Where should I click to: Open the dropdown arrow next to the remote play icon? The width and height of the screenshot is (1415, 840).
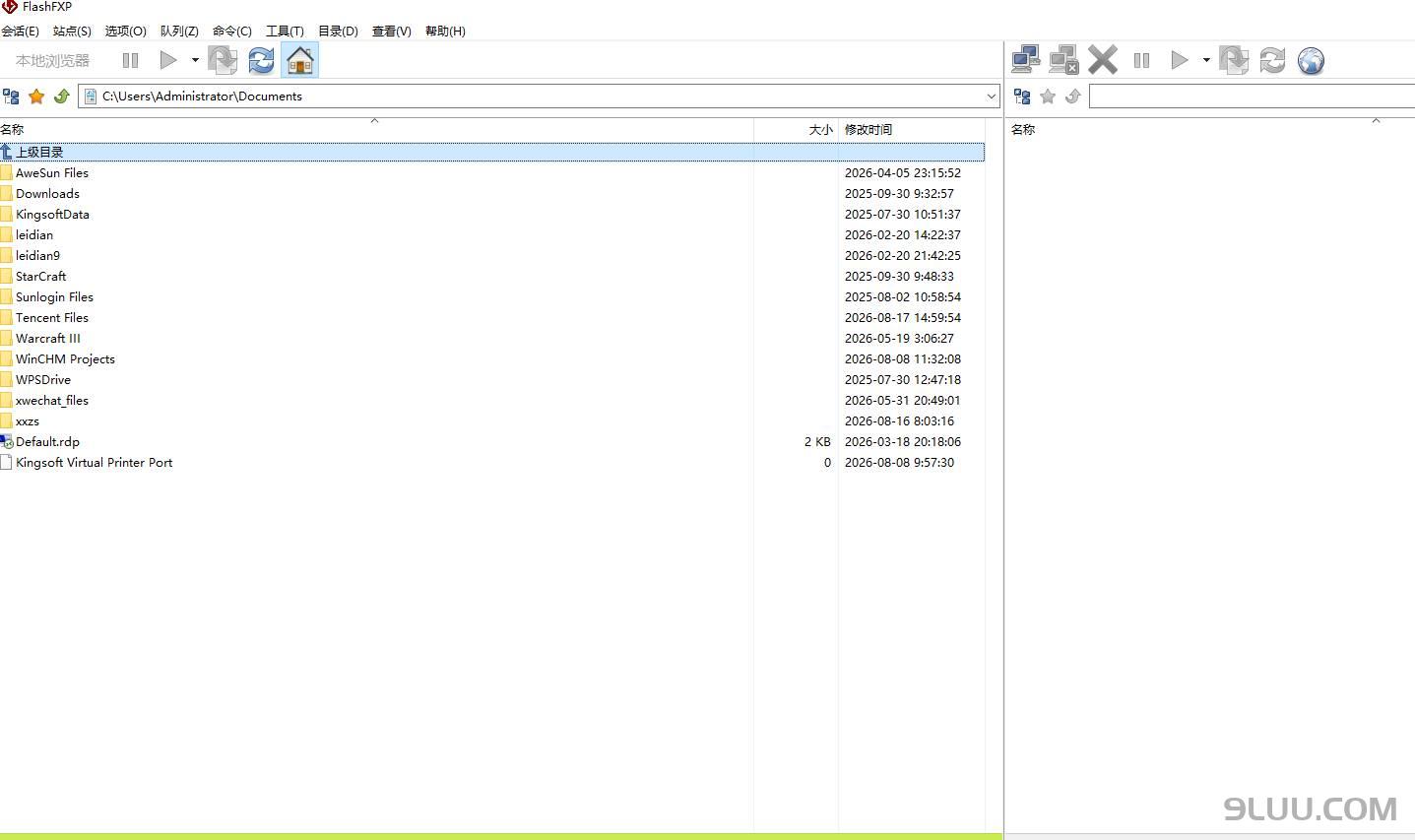1206,61
